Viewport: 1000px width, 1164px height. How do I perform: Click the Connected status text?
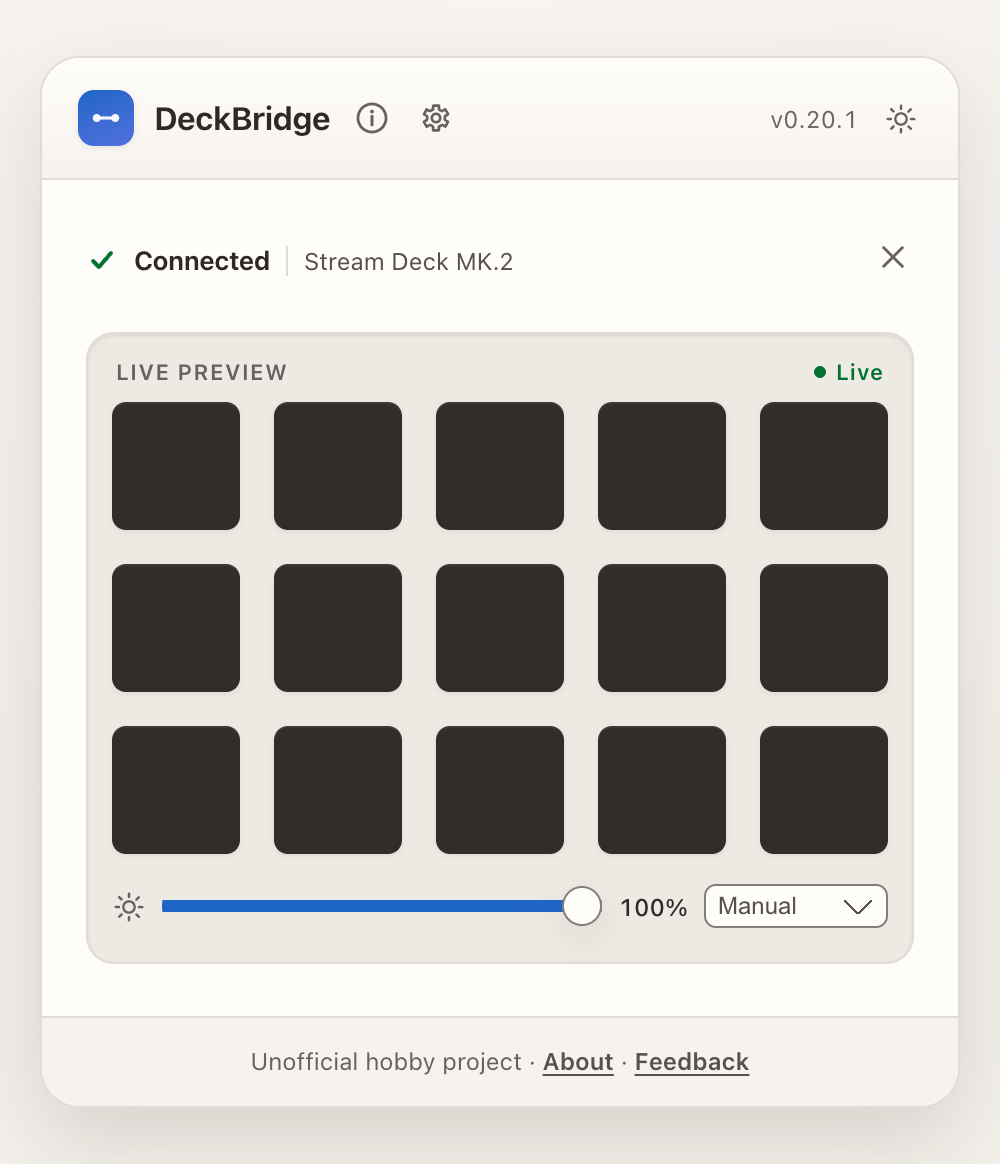coord(201,261)
